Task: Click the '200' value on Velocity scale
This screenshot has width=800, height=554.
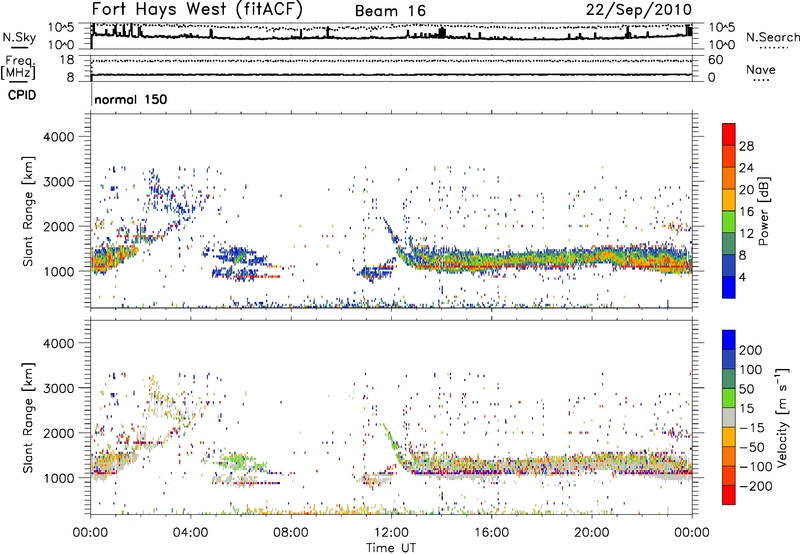Action: click(x=751, y=350)
